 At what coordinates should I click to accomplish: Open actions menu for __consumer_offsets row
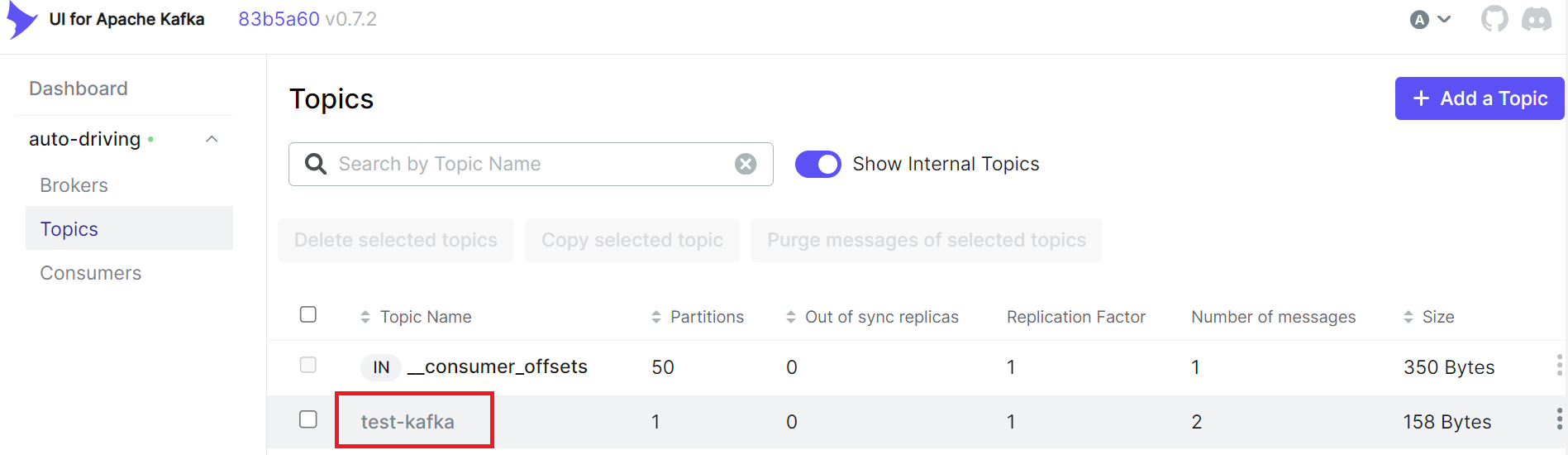(1559, 366)
